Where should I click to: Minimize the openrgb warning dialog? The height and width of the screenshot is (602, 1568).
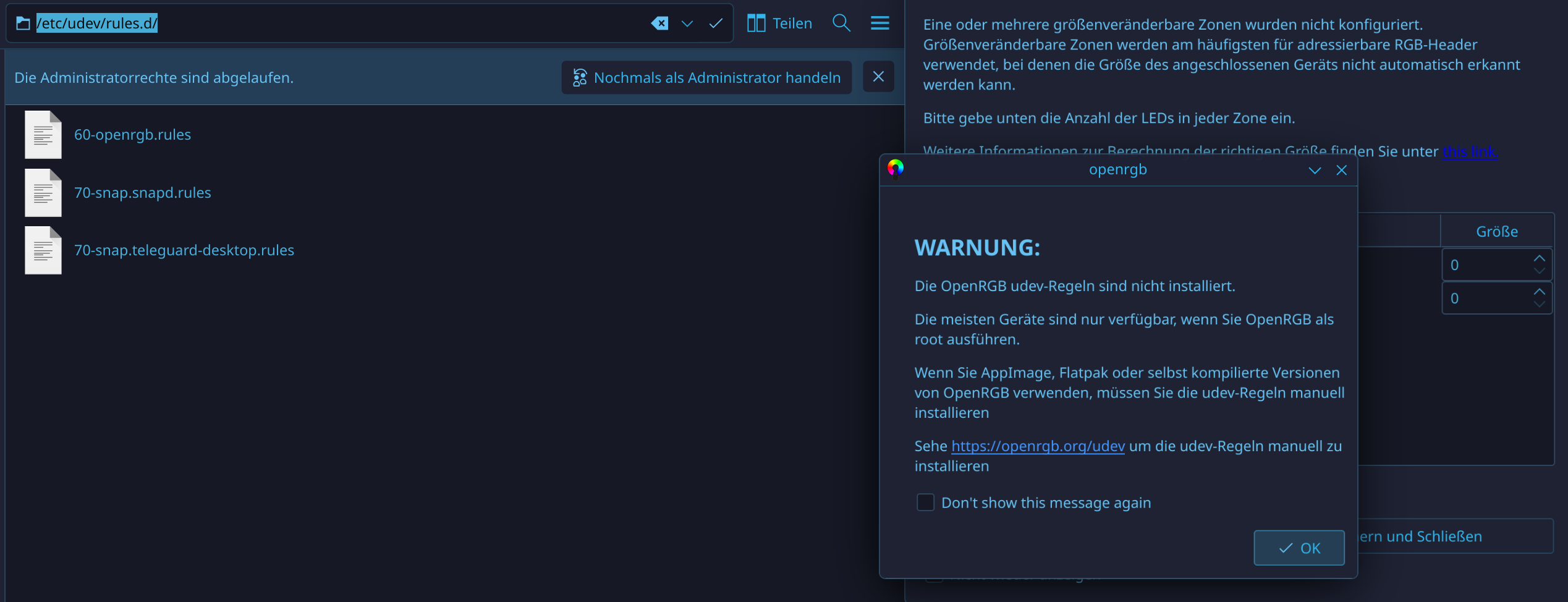[1315, 170]
